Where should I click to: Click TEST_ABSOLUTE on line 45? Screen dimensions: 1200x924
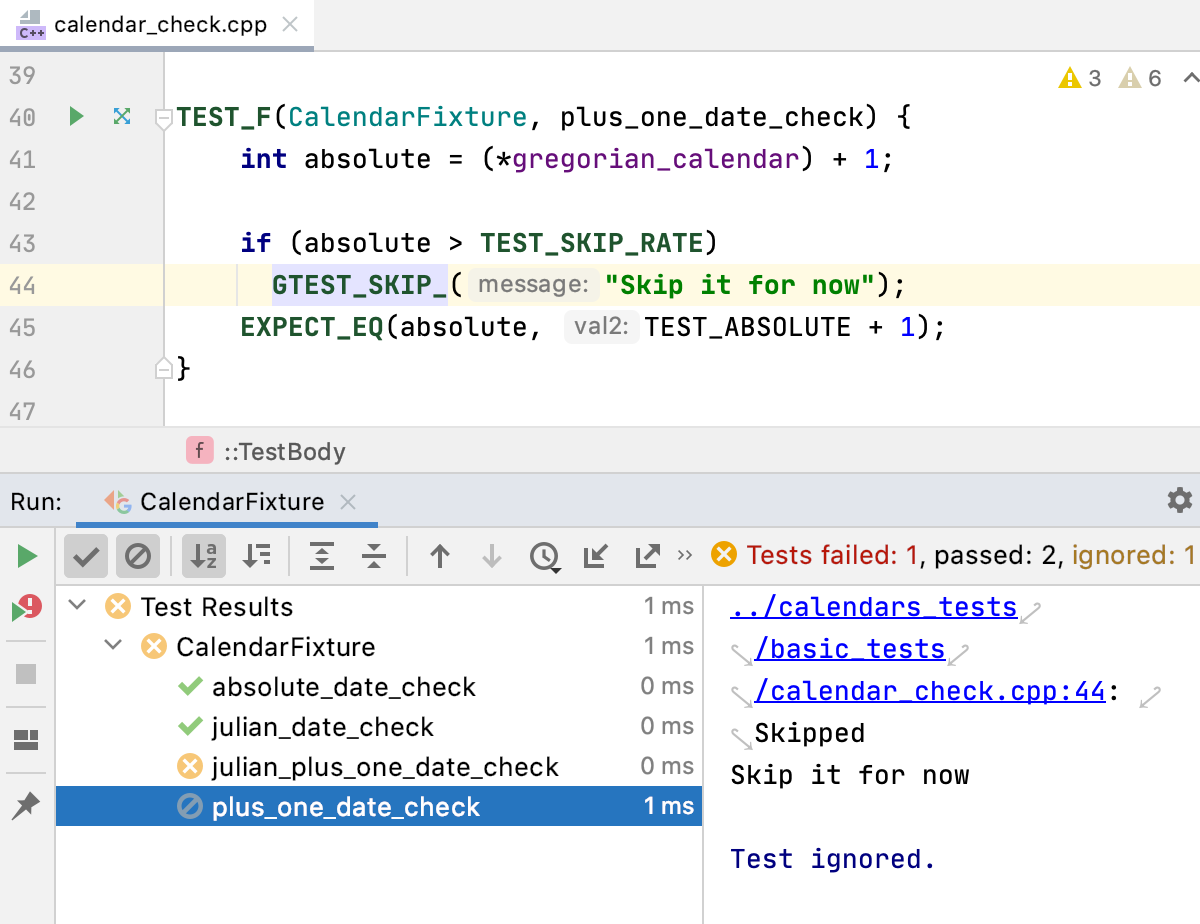pyautogui.click(x=748, y=327)
